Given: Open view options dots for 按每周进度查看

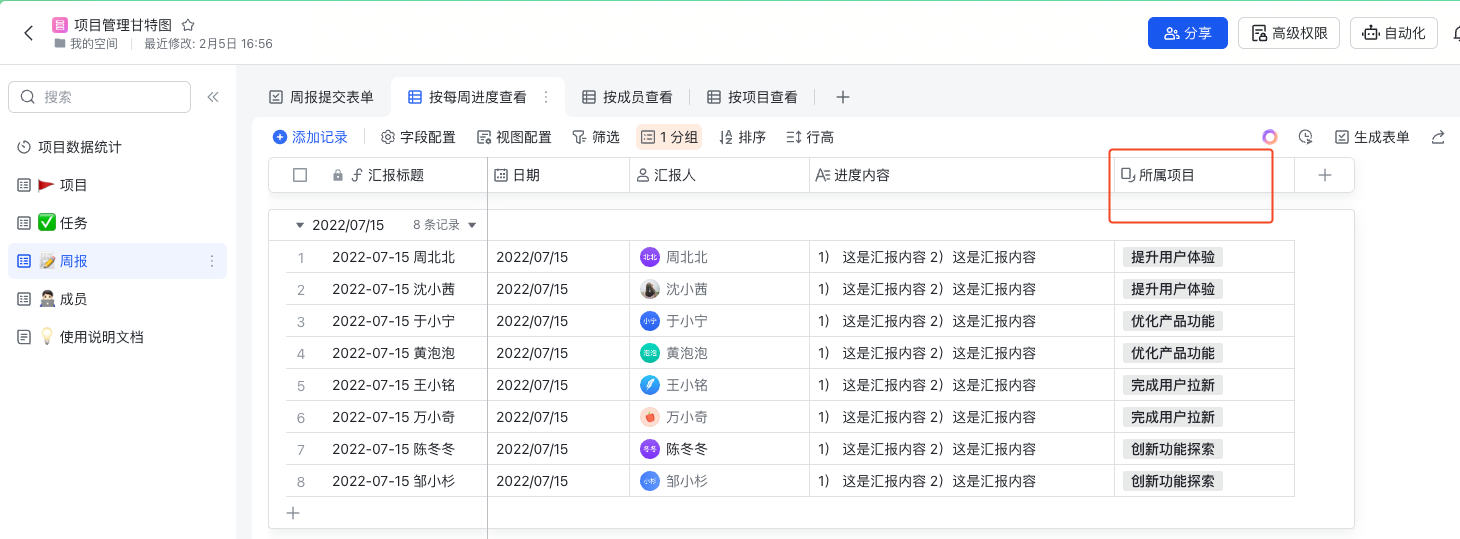Looking at the screenshot, I should click(546, 97).
